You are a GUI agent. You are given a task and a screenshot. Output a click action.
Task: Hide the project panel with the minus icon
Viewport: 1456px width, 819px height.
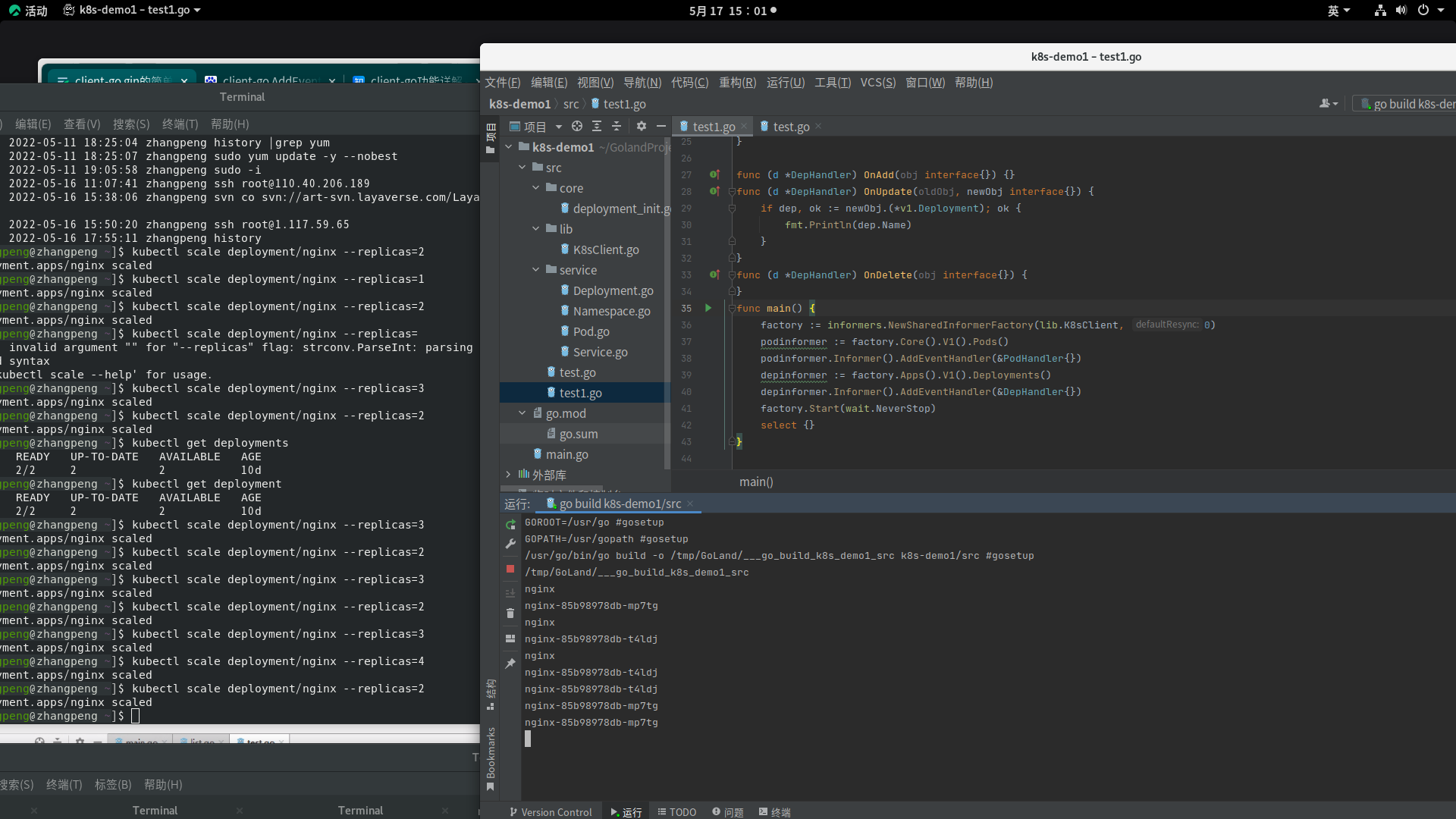[x=661, y=127]
